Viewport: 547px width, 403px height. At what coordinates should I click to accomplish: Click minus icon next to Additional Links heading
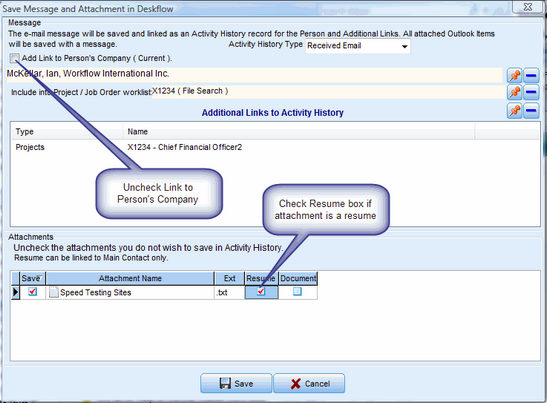pyautogui.click(x=531, y=111)
